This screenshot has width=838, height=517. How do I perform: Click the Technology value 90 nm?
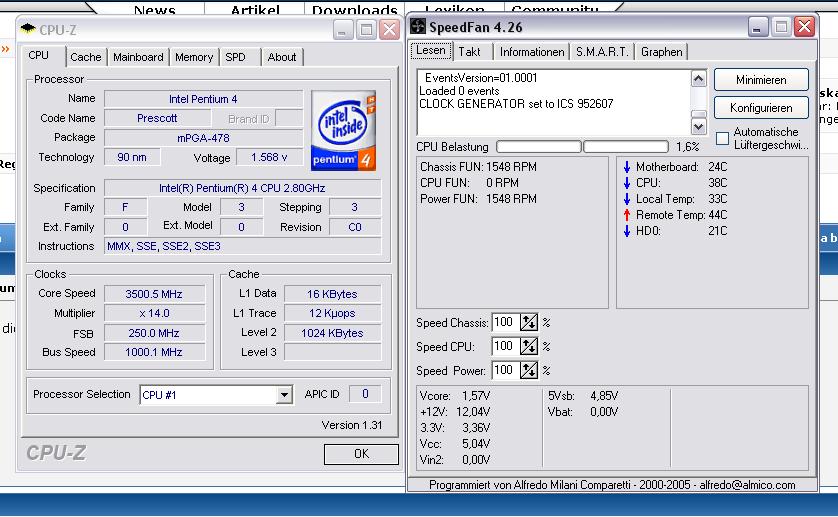click(x=132, y=157)
